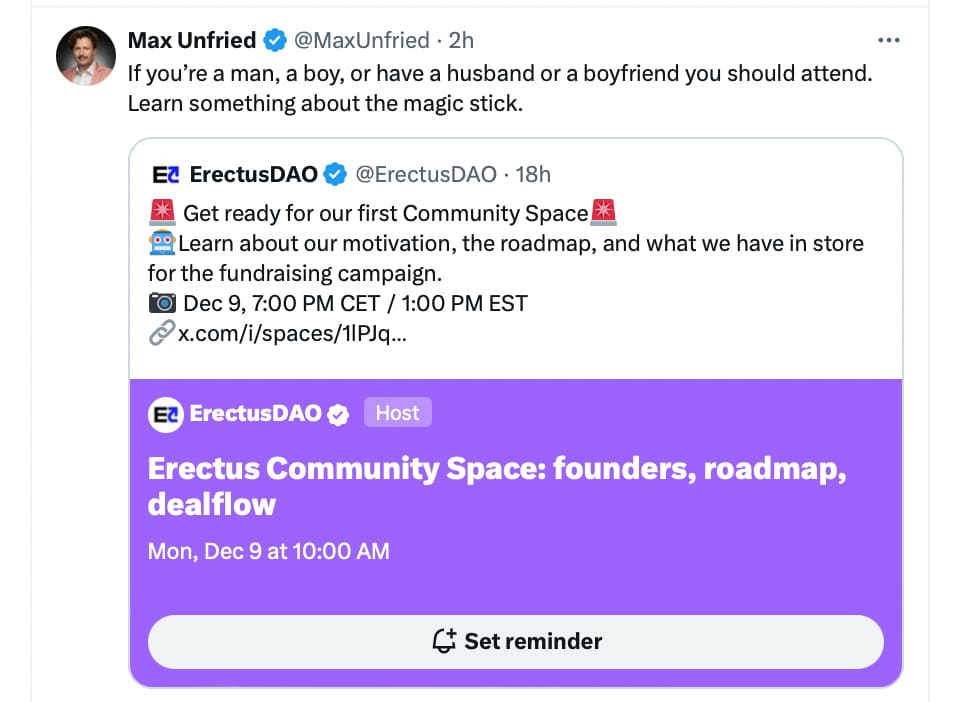This screenshot has height=702, width=968.
Task: Click the white verified badge on Space card
Action: click(338, 415)
